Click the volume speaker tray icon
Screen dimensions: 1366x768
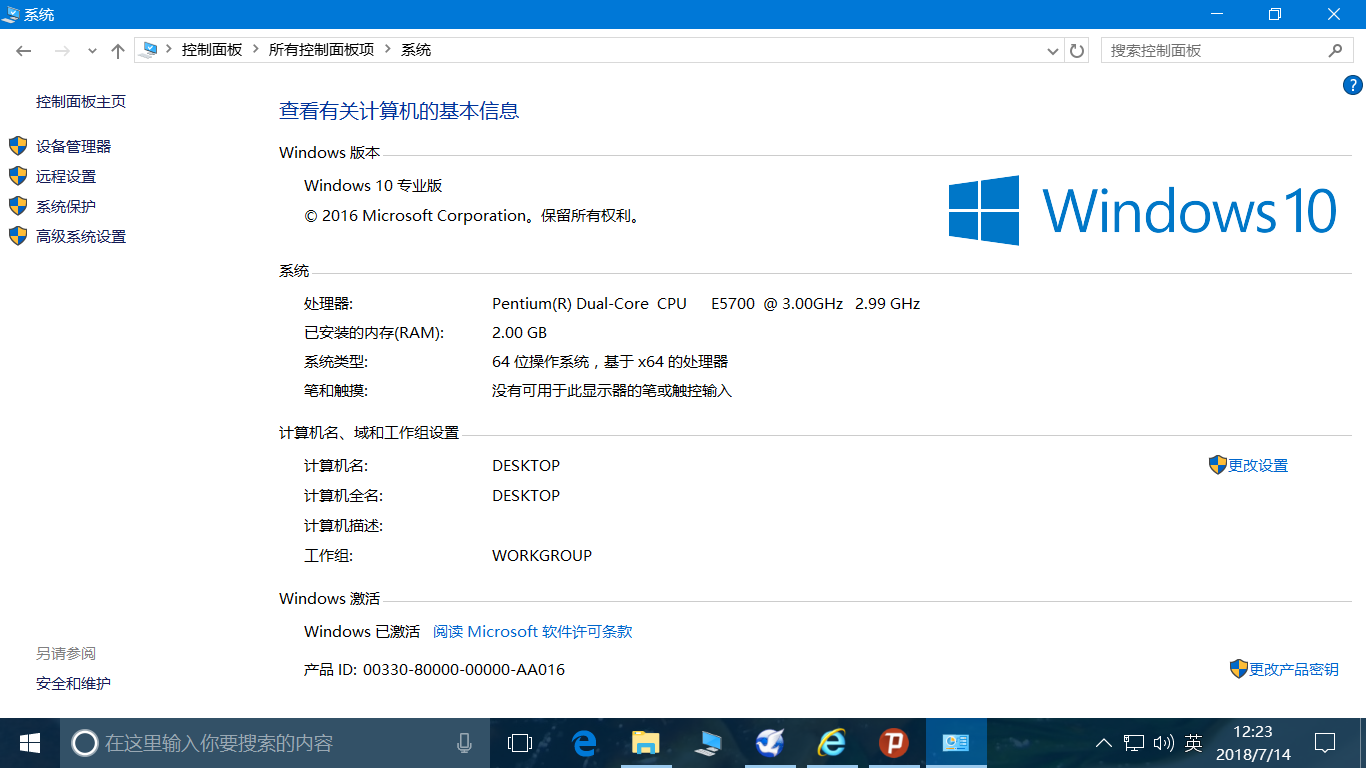(x=1163, y=743)
